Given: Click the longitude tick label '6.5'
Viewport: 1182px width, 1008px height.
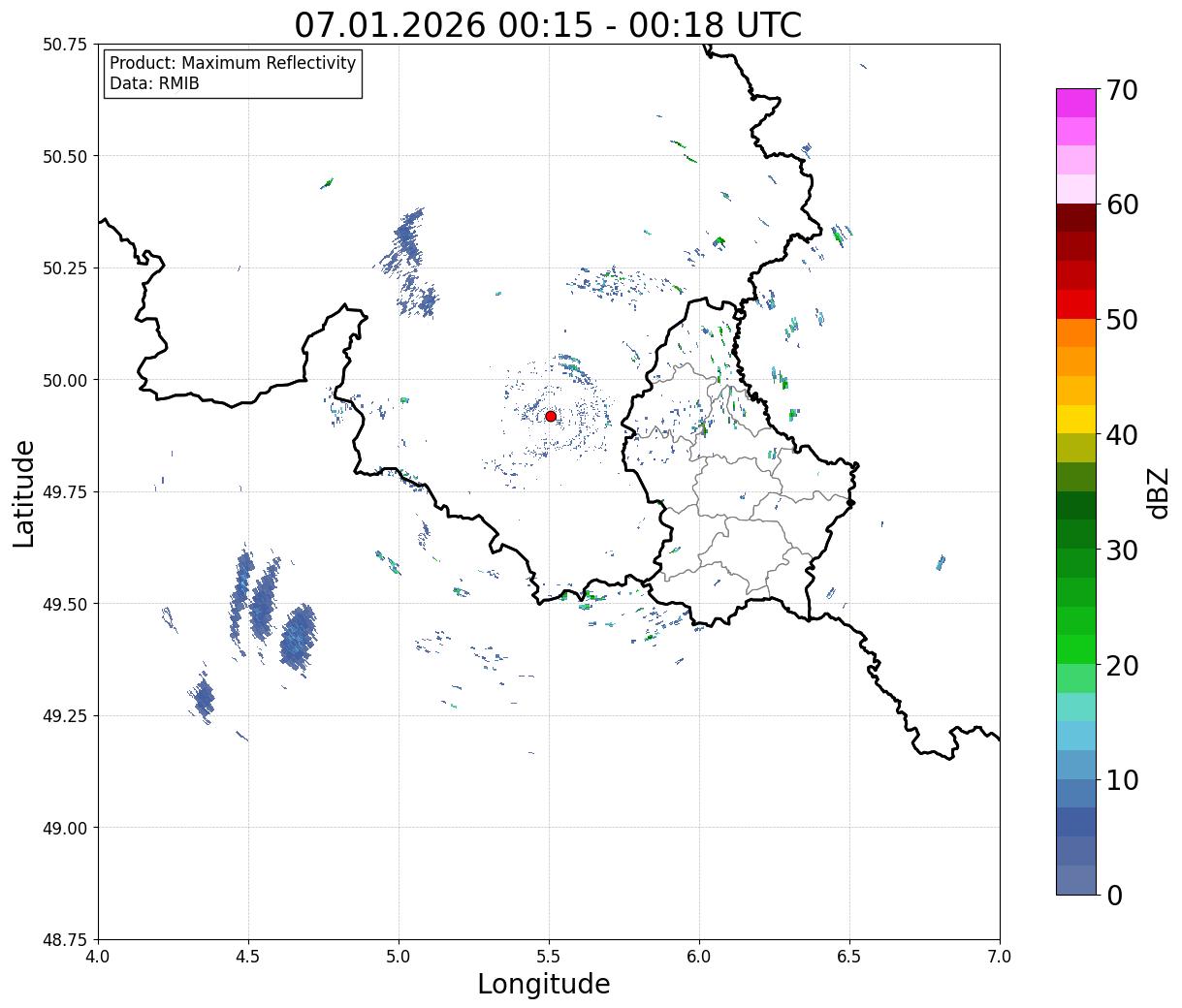Looking at the screenshot, I should 849,957.
